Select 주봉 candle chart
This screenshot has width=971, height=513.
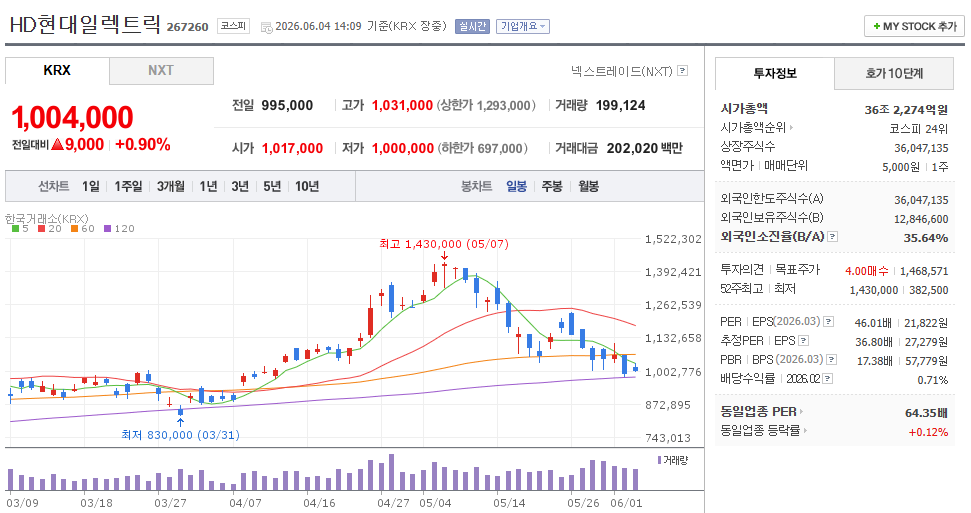pyautogui.click(x=552, y=186)
